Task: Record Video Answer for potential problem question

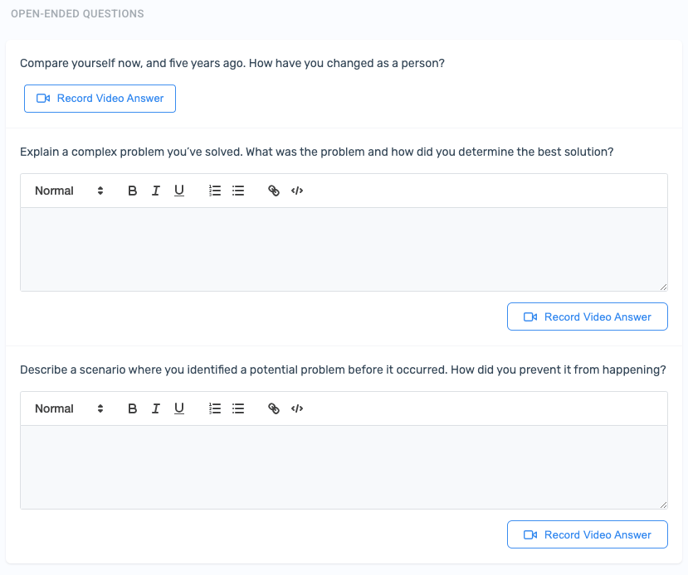Action: tap(587, 535)
